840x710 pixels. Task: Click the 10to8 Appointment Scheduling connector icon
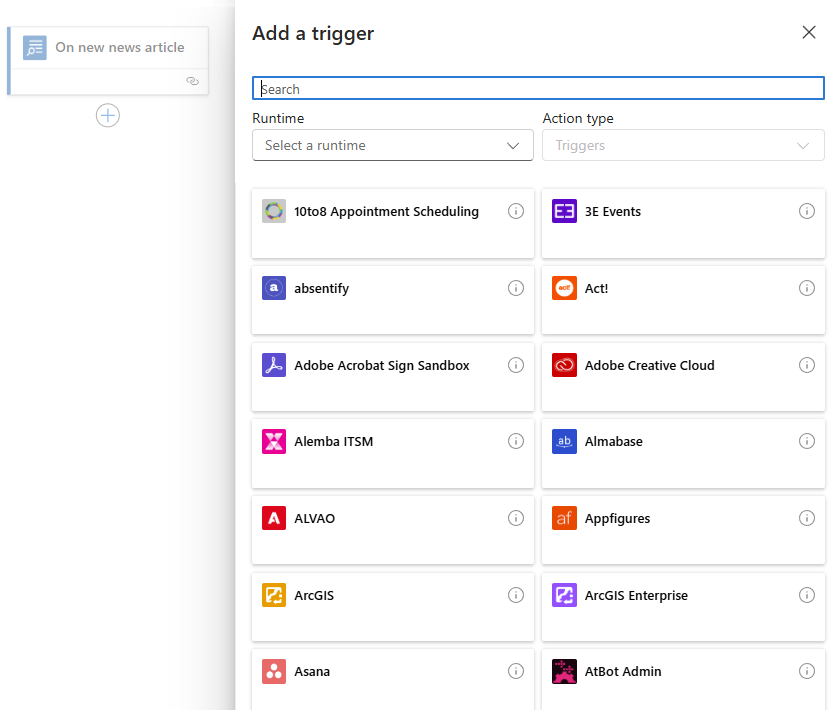click(x=274, y=211)
